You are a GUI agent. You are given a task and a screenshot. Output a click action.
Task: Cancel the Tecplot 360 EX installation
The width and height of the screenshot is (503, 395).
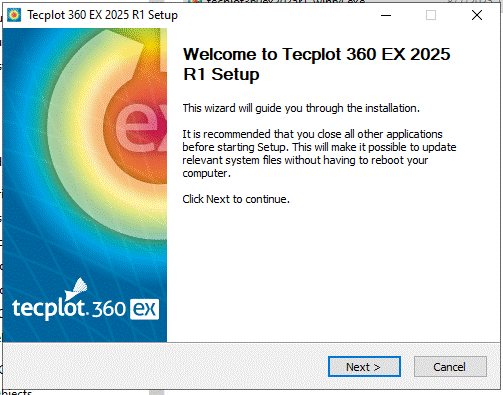click(x=450, y=367)
